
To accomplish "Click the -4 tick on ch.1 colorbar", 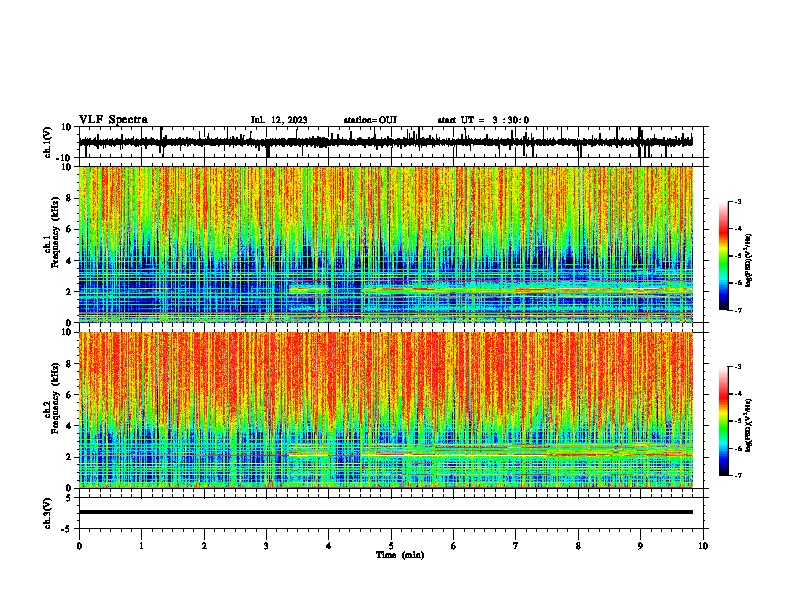I will (x=737, y=229).
